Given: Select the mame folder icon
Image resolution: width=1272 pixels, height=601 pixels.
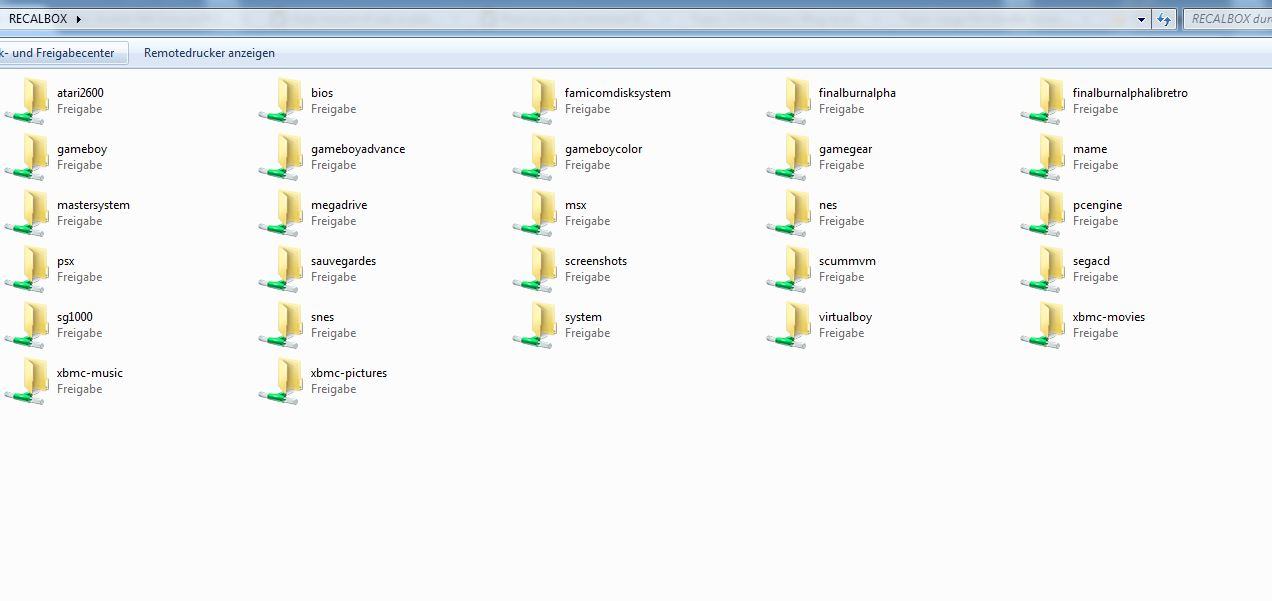Looking at the screenshot, I should pyautogui.click(x=1043, y=157).
